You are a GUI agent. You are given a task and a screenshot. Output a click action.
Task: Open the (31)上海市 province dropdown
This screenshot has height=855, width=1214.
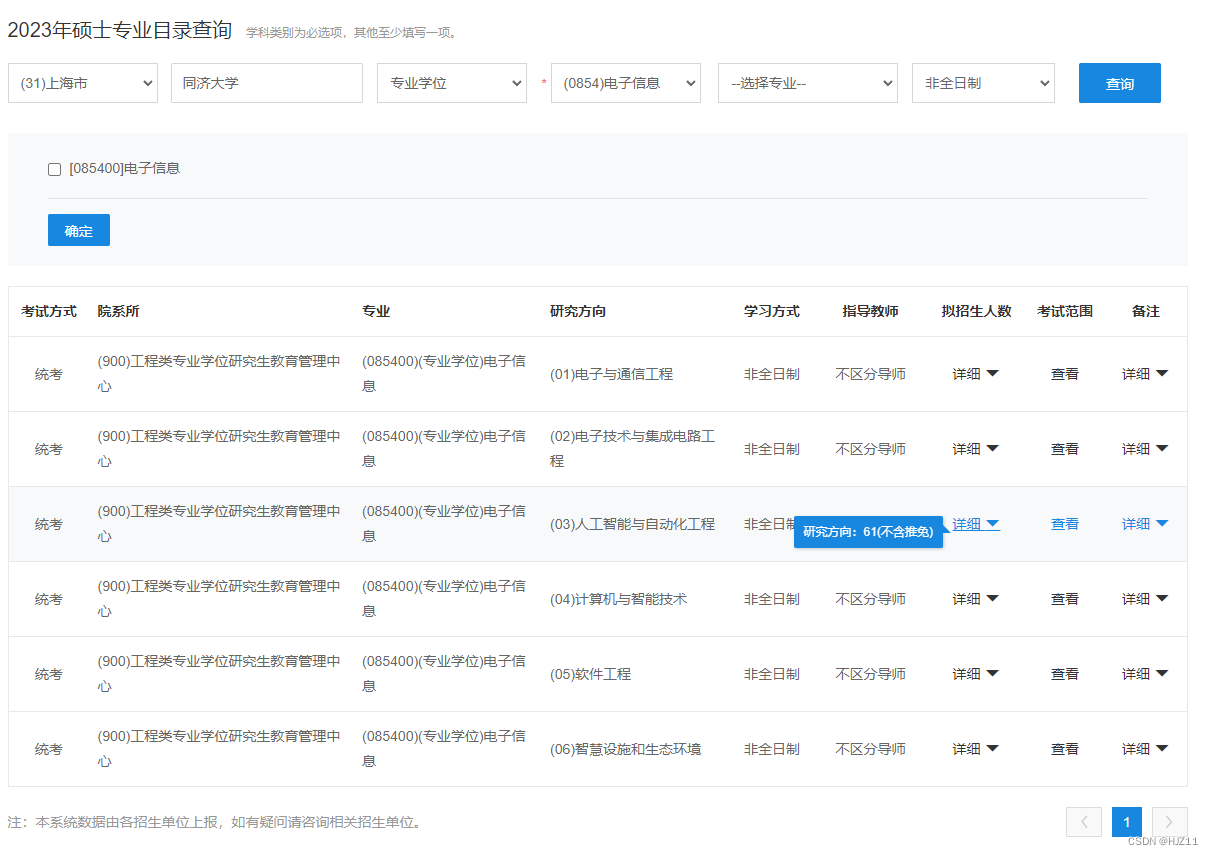tap(82, 83)
